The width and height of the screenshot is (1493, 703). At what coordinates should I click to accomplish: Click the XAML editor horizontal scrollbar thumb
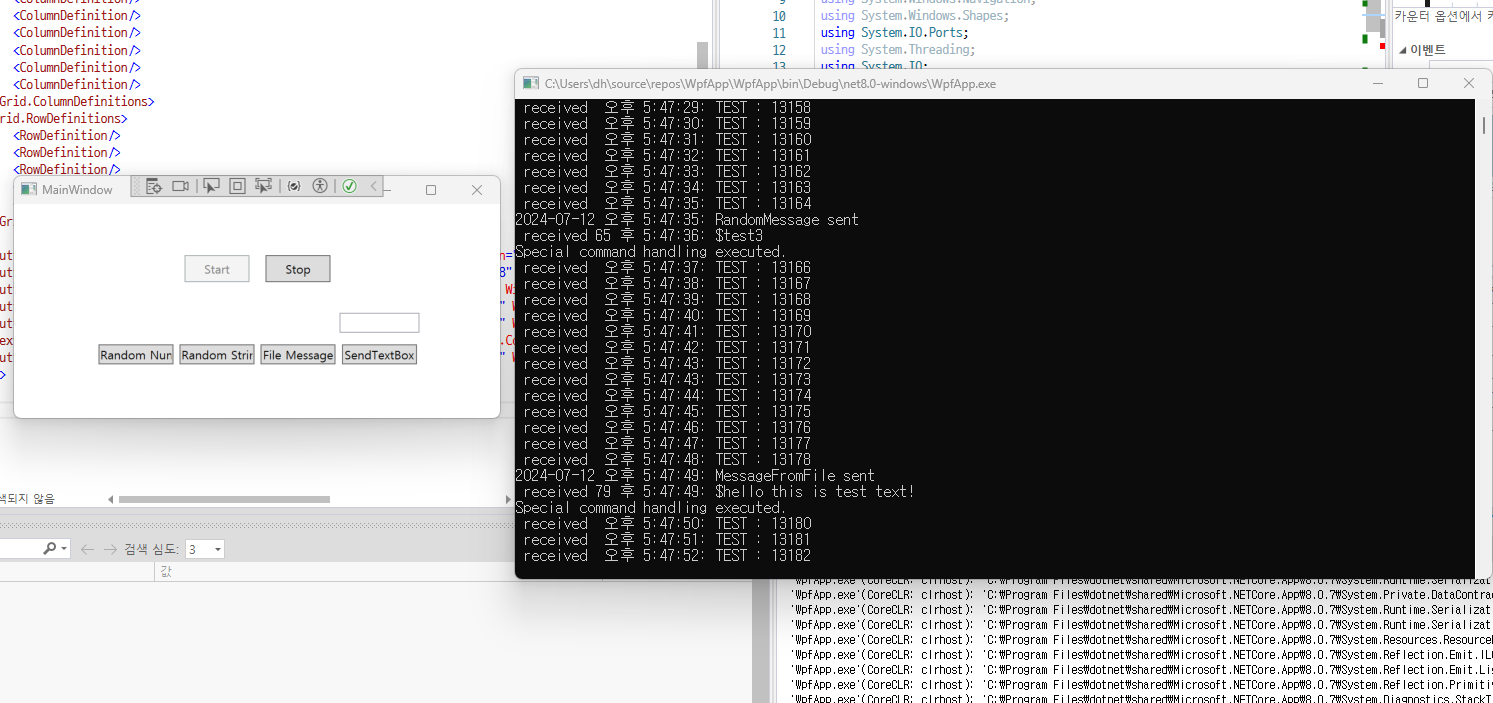[x=224, y=499]
